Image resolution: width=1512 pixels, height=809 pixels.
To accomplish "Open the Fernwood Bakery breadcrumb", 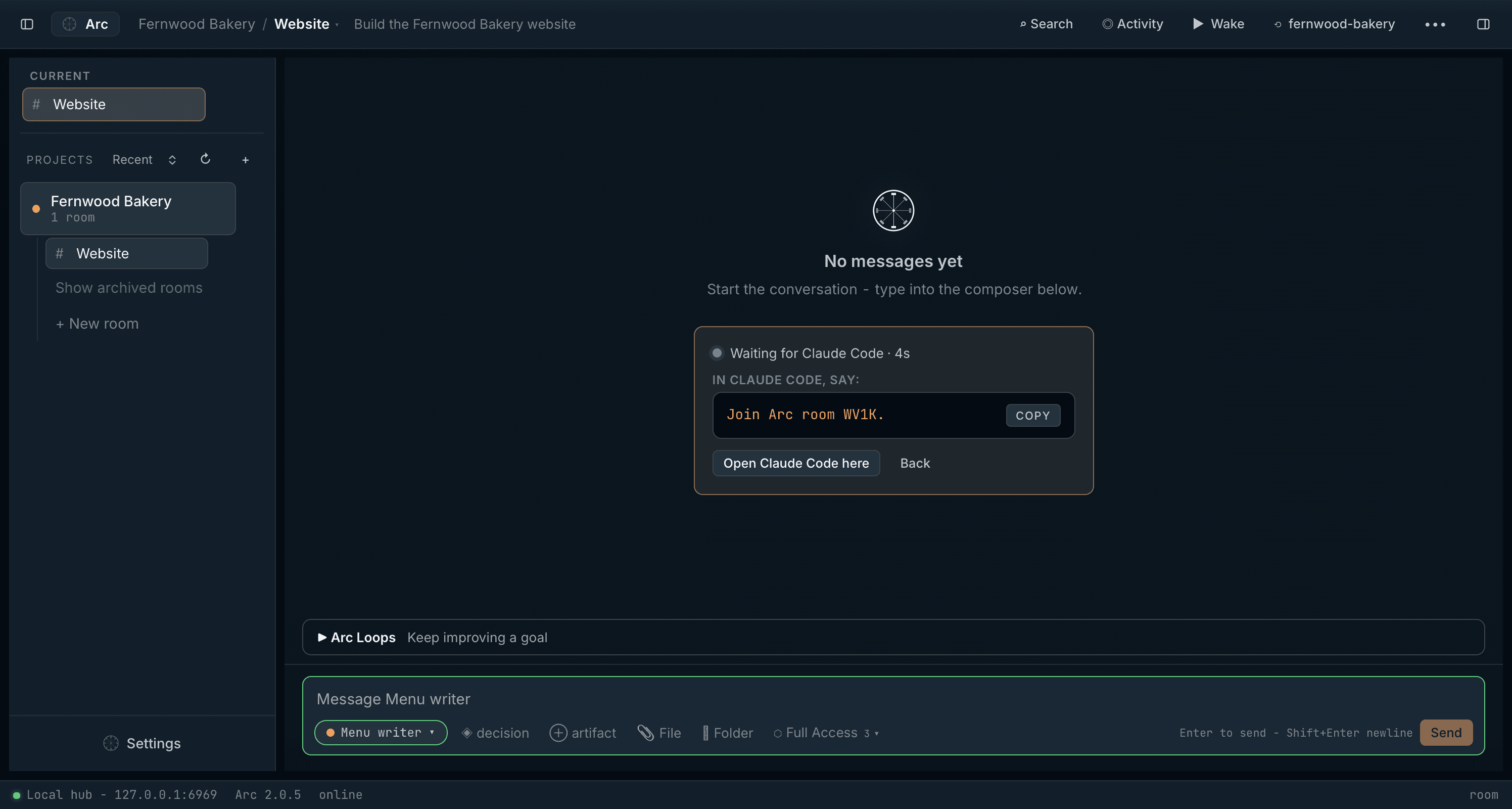I will coord(197,24).
